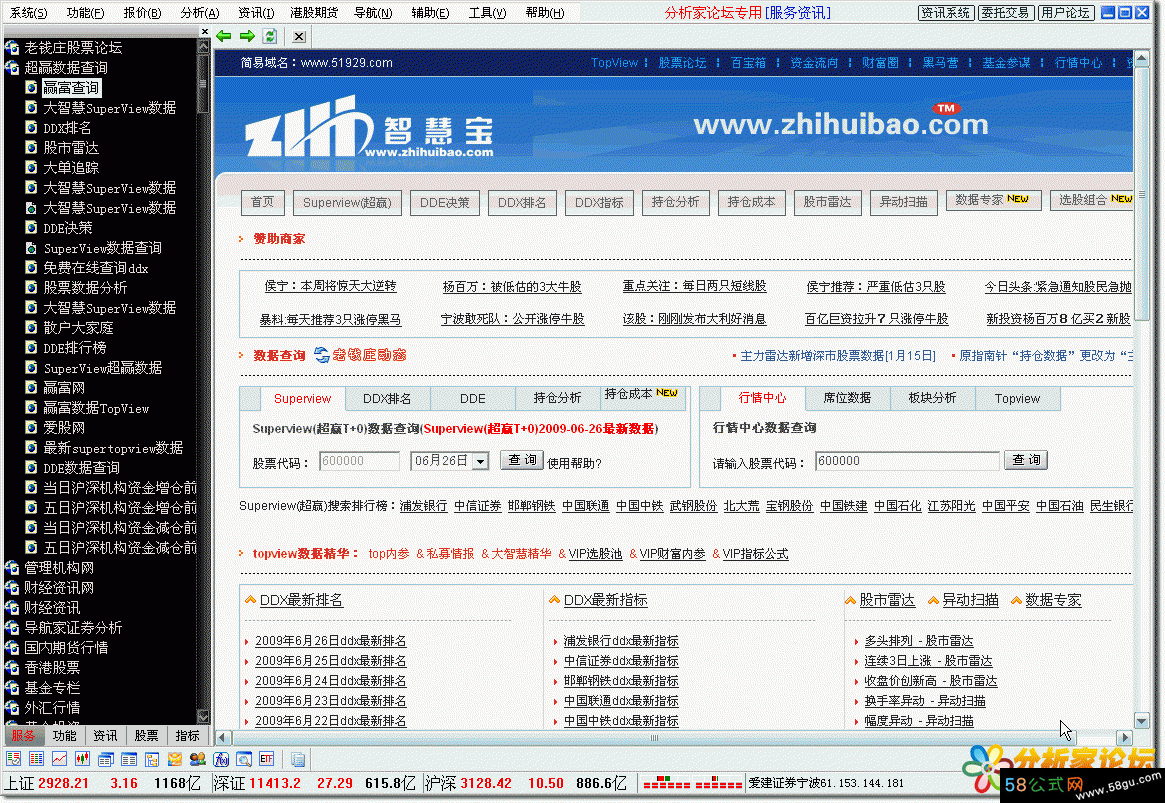
Task: Collapse the 超赢数据查询 tree node
Action: coord(12,68)
